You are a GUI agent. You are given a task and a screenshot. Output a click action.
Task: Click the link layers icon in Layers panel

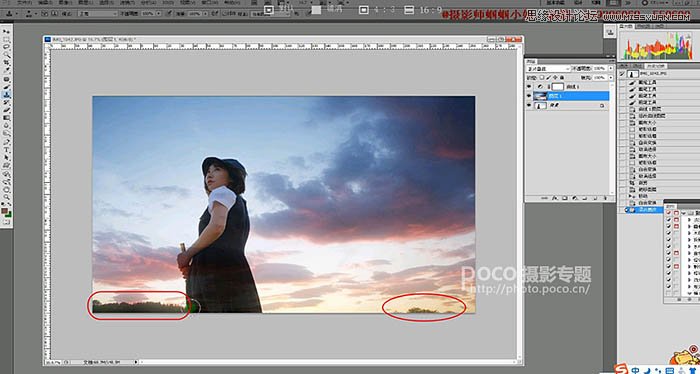(544, 198)
